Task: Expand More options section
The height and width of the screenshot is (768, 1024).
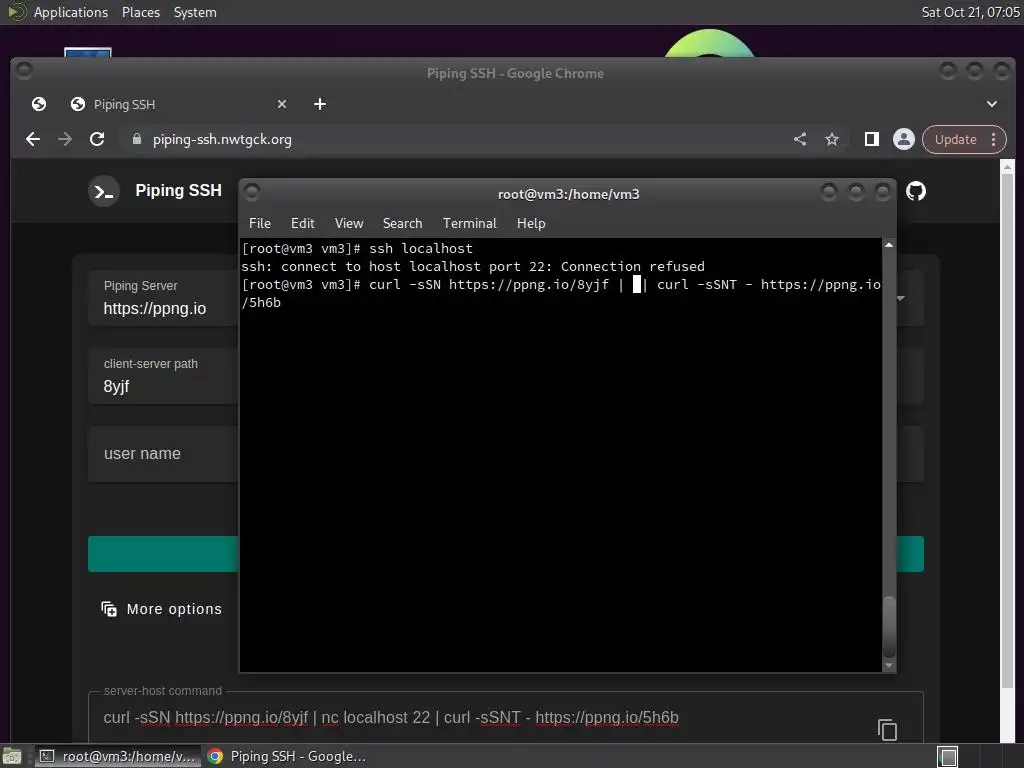Action: (161, 609)
